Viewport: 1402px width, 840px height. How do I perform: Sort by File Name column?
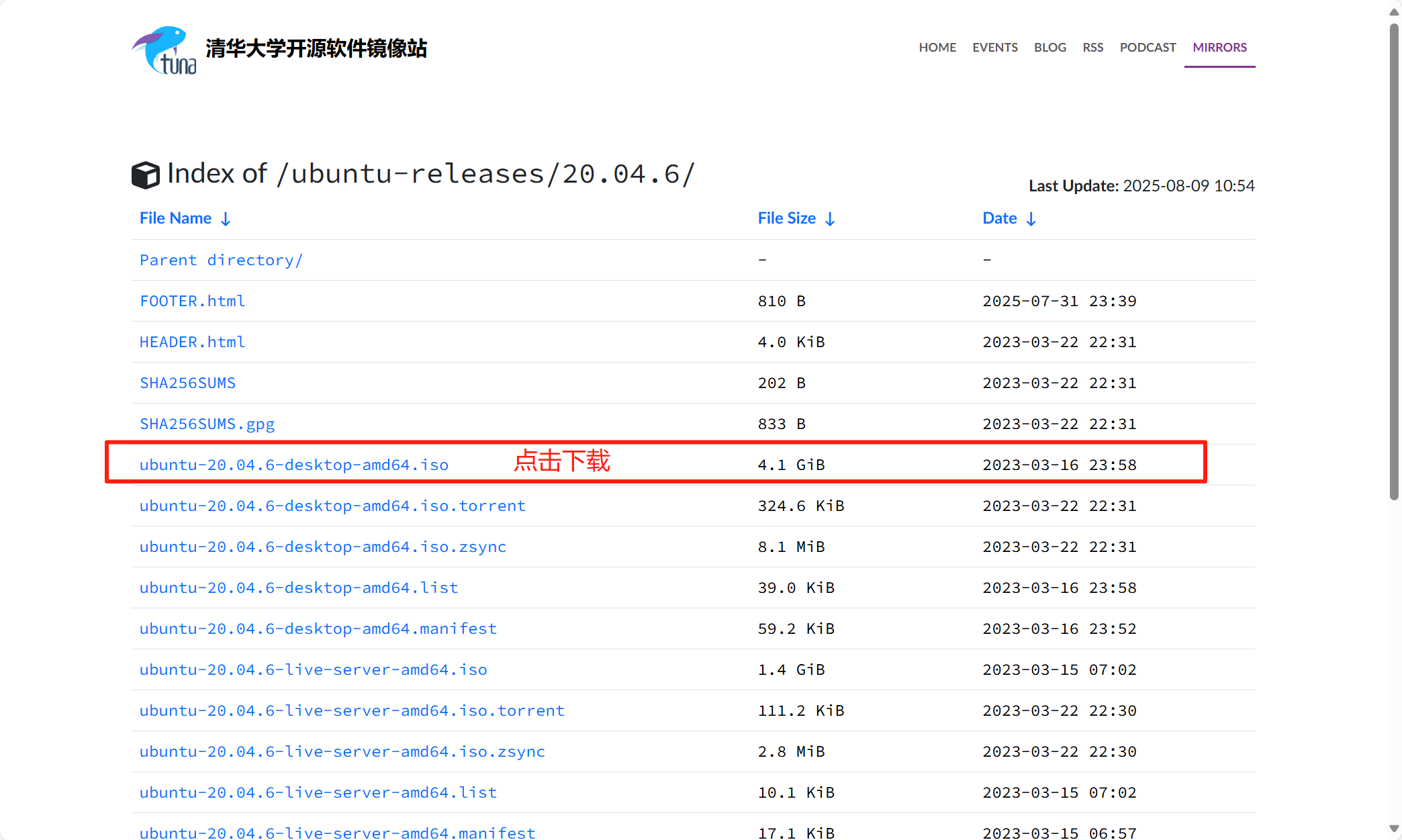[185, 218]
